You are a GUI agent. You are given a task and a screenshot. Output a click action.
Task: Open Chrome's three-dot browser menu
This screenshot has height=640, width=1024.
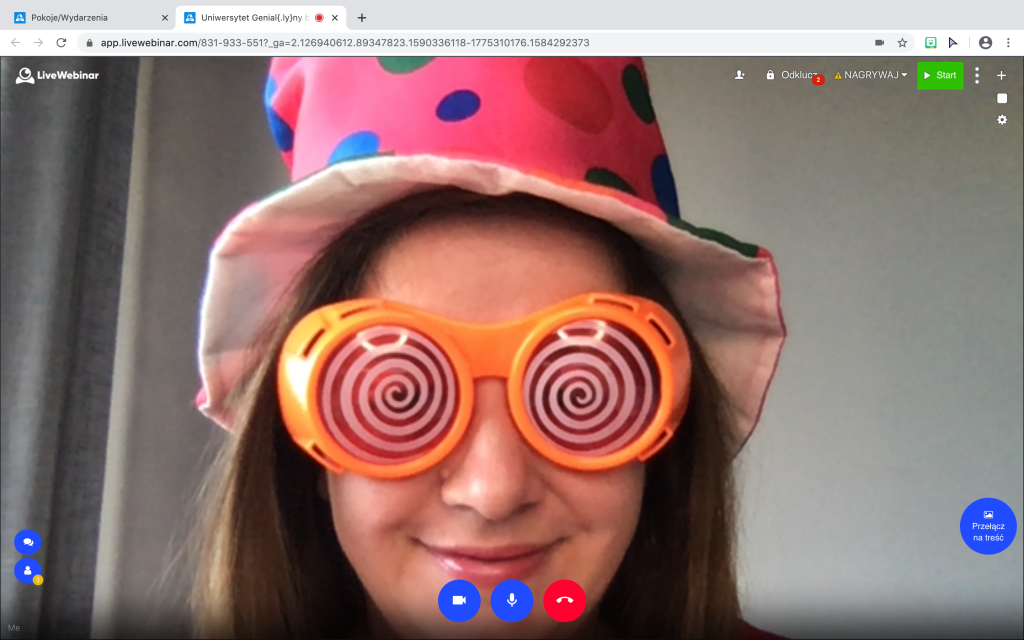tap(1008, 43)
